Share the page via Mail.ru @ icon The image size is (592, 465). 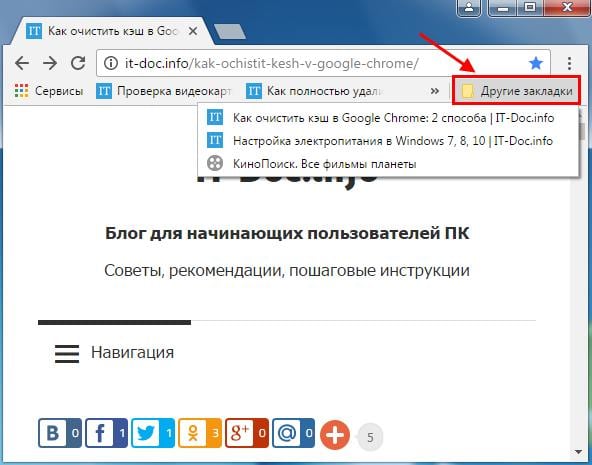(x=293, y=433)
